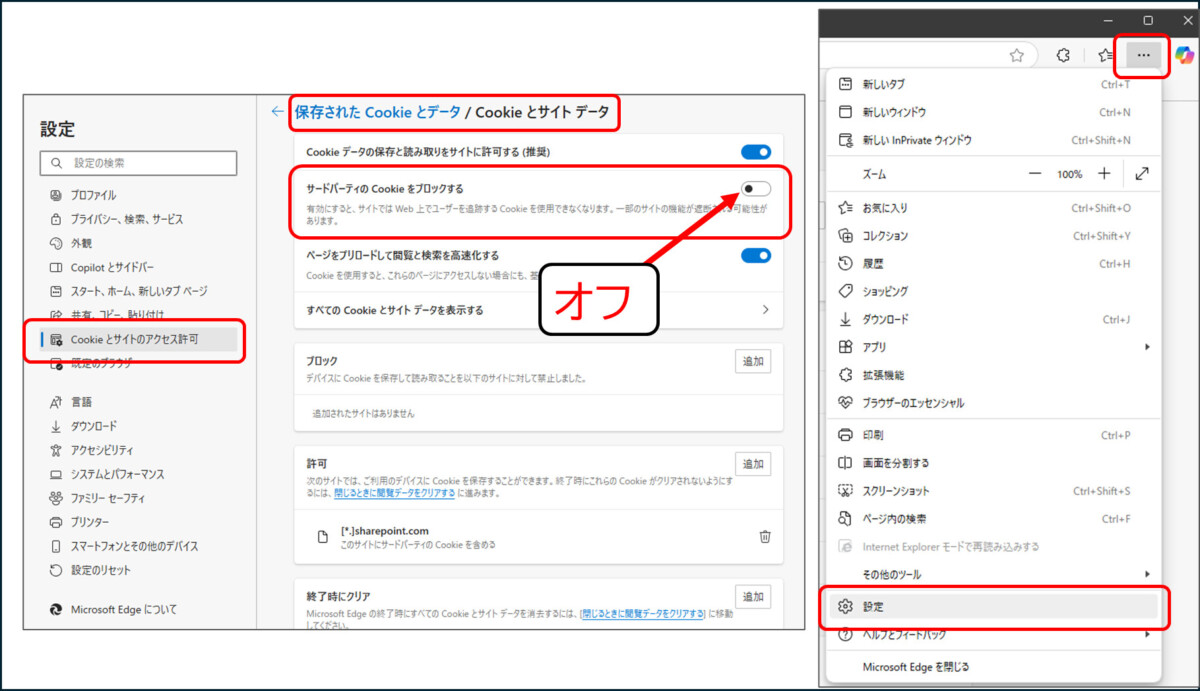Open 閉じるときに閲覧データをクリアする link in 終了時にクリア section
The height and width of the screenshot is (691, 1200).
point(642,613)
